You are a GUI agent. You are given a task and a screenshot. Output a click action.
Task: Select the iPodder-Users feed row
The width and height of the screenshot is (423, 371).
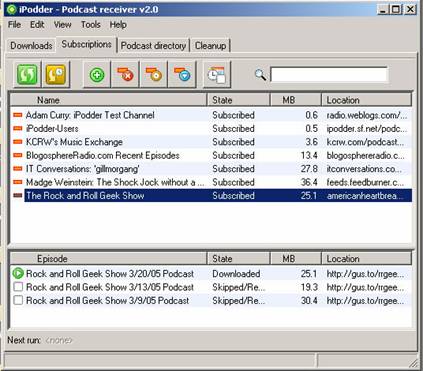point(211,128)
